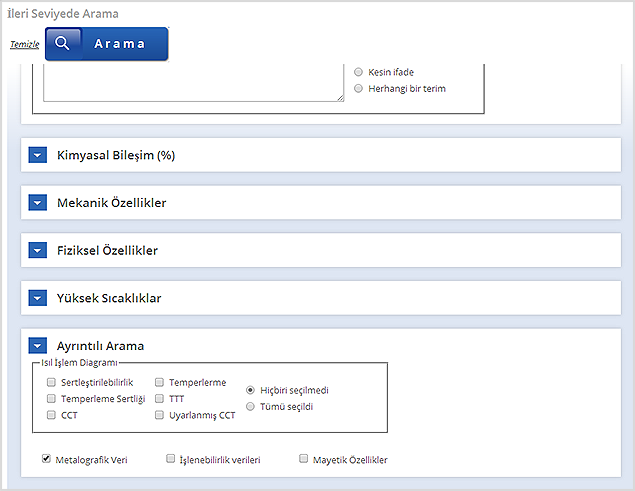635x491 pixels.
Task: Click the Fiziksel Özellikler heading text
Action: [x=107, y=250]
